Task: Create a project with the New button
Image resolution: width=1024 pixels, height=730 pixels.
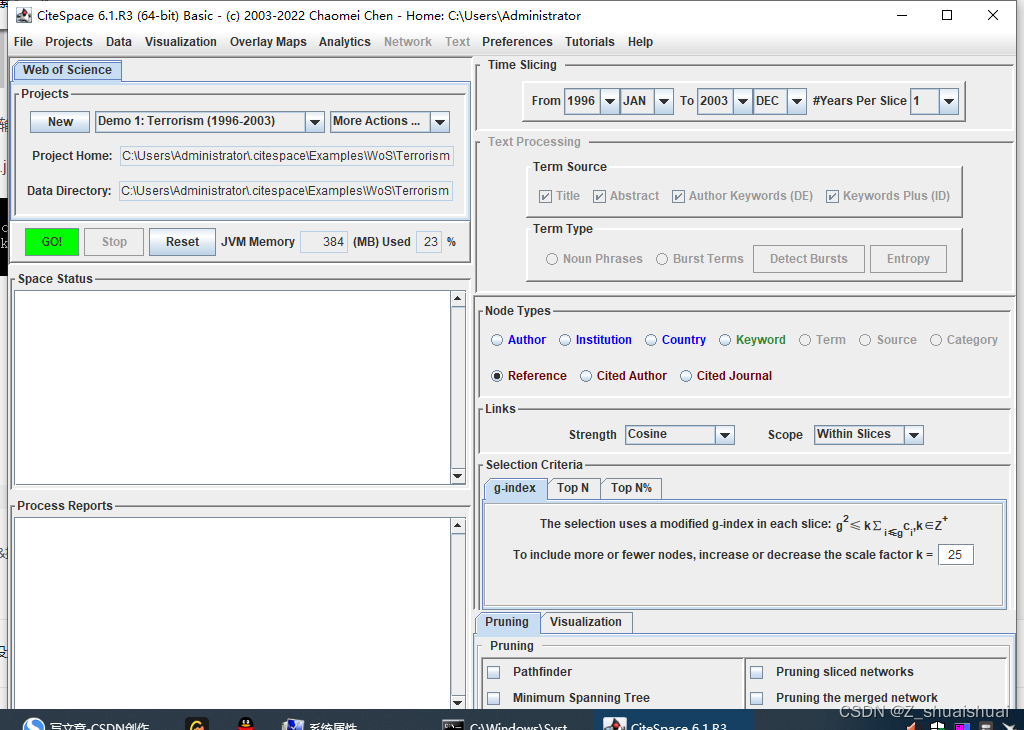Action: 59,121
